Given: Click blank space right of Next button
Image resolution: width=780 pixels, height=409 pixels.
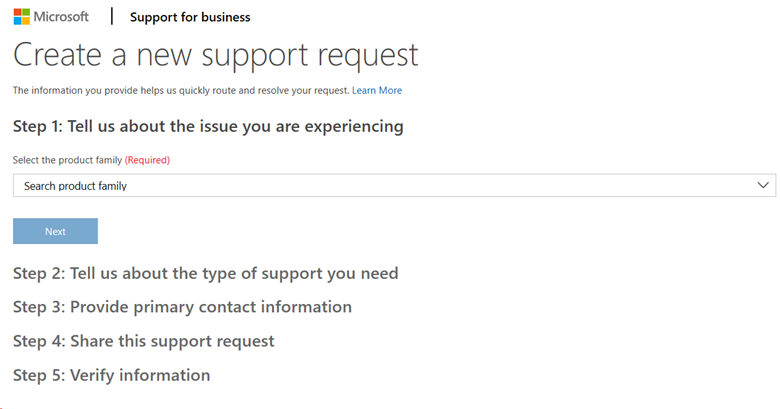Looking at the screenshot, I should (x=400, y=231).
